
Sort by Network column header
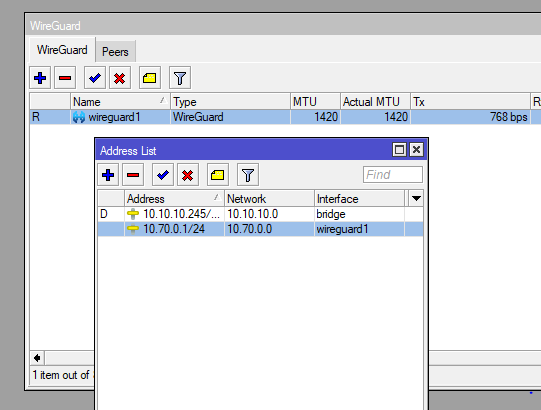pos(269,198)
